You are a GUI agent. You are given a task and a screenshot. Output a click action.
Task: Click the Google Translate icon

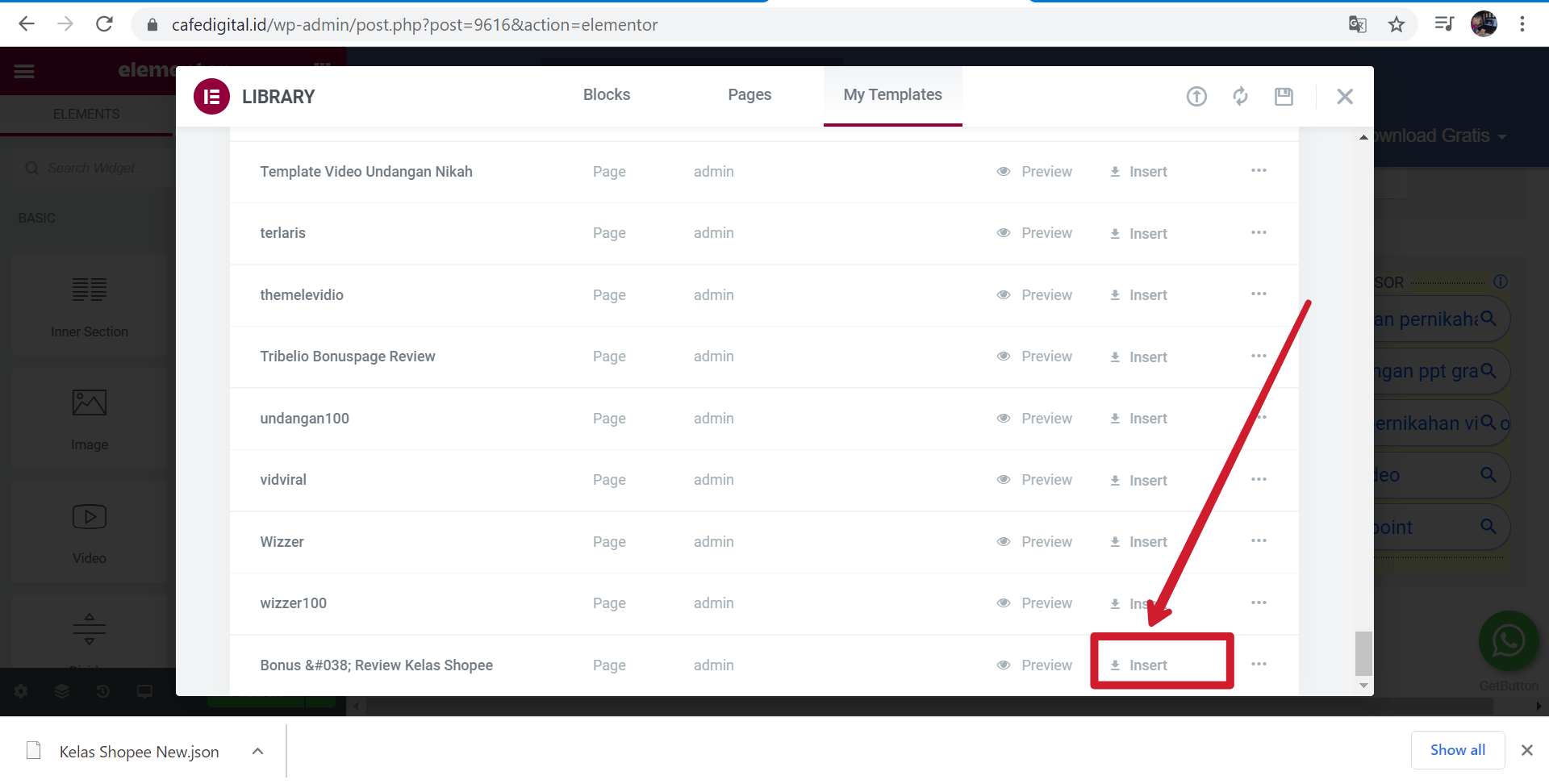click(x=1357, y=25)
